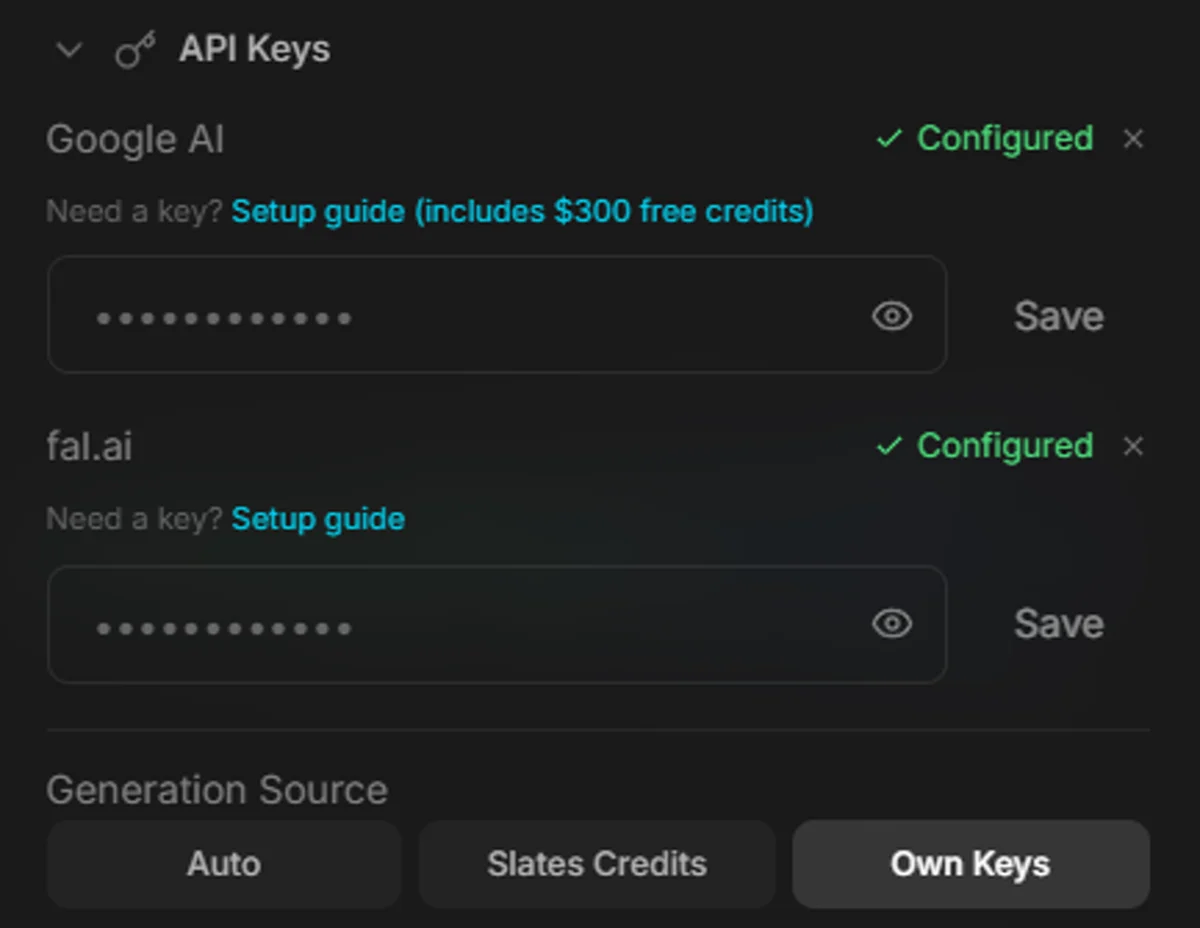Click the key icon beside API Keys

click(135, 50)
